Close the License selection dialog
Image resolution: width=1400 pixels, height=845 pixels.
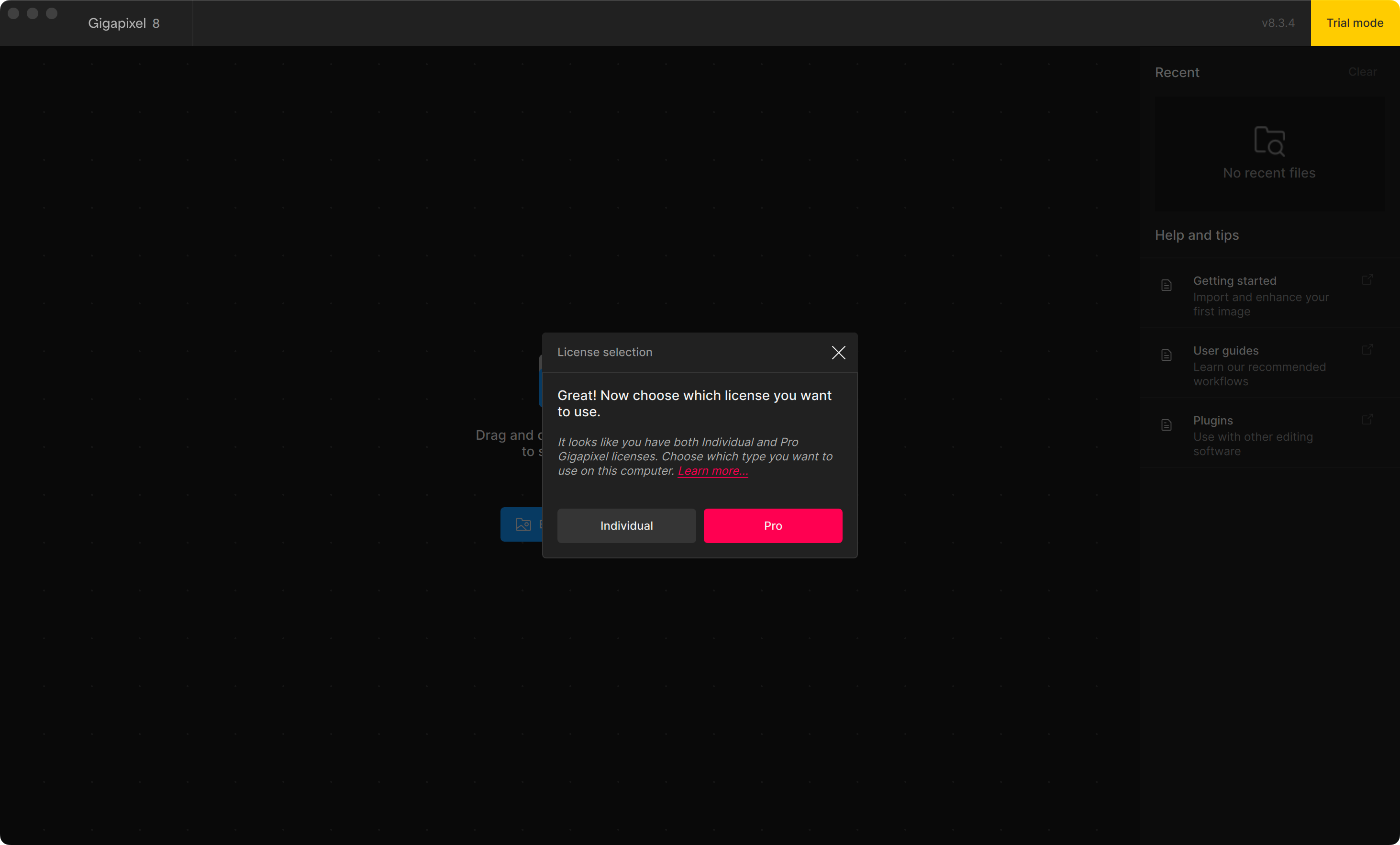coord(838,352)
